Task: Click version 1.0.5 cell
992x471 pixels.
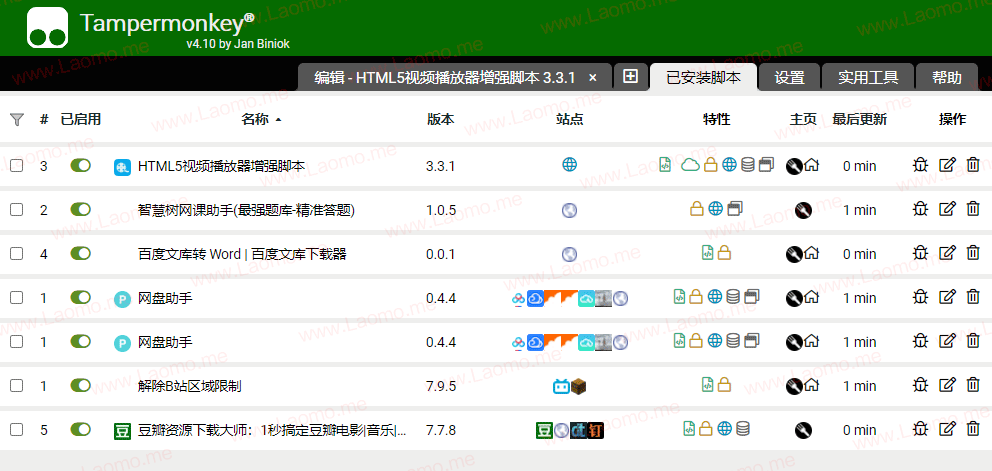Action: 441,210
